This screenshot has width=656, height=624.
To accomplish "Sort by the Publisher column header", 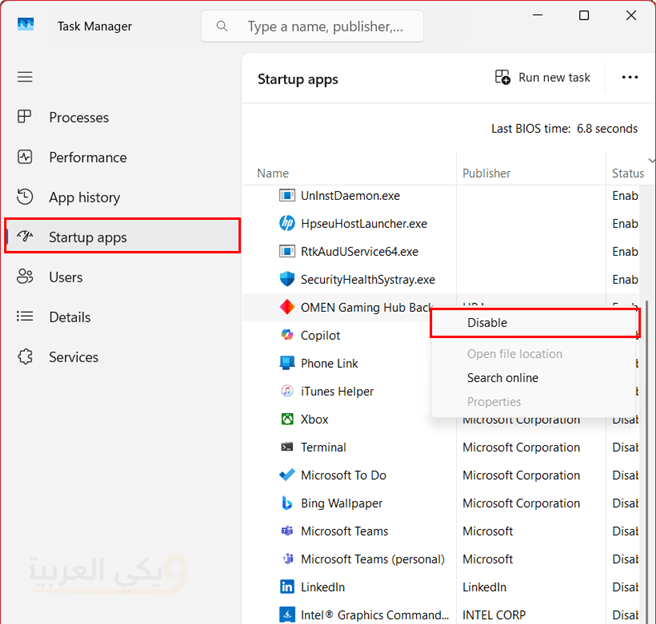I will pyautogui.click(x=486, y=173).
